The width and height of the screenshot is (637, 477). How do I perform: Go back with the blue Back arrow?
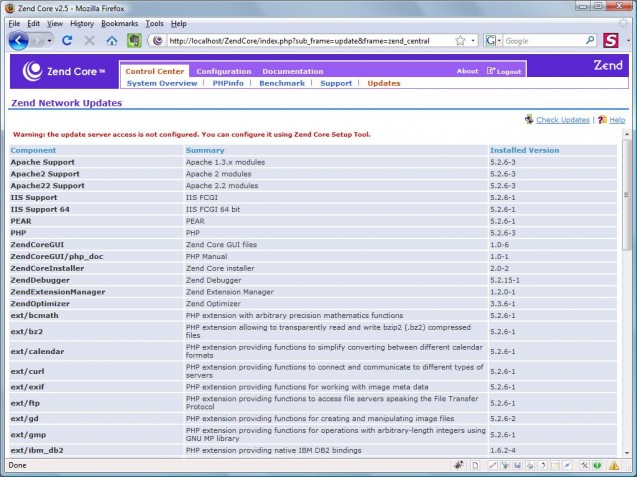coord(18,41)
